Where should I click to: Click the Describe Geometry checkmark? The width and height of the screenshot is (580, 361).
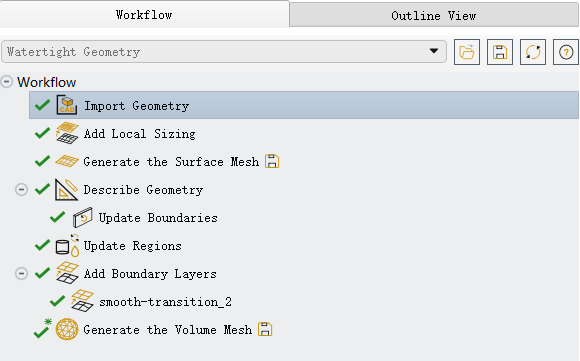point(43,189)
